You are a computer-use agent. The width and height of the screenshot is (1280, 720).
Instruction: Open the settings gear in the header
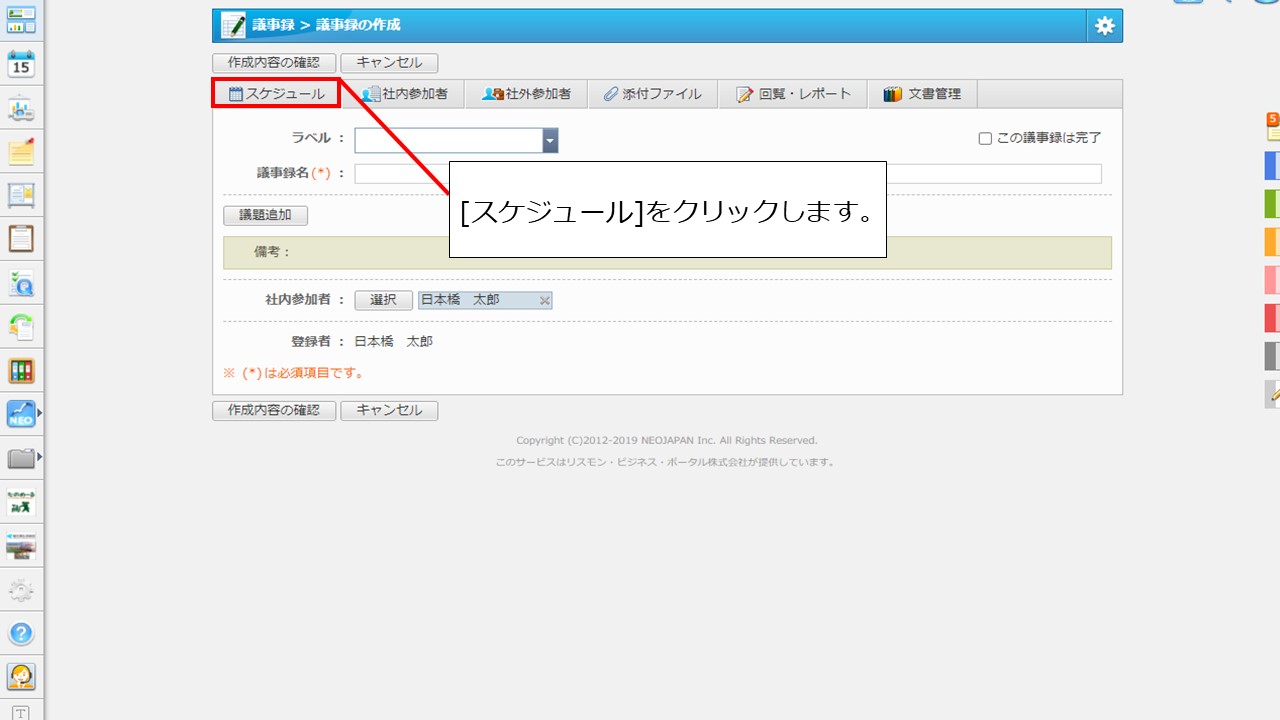coord(1104,26)
